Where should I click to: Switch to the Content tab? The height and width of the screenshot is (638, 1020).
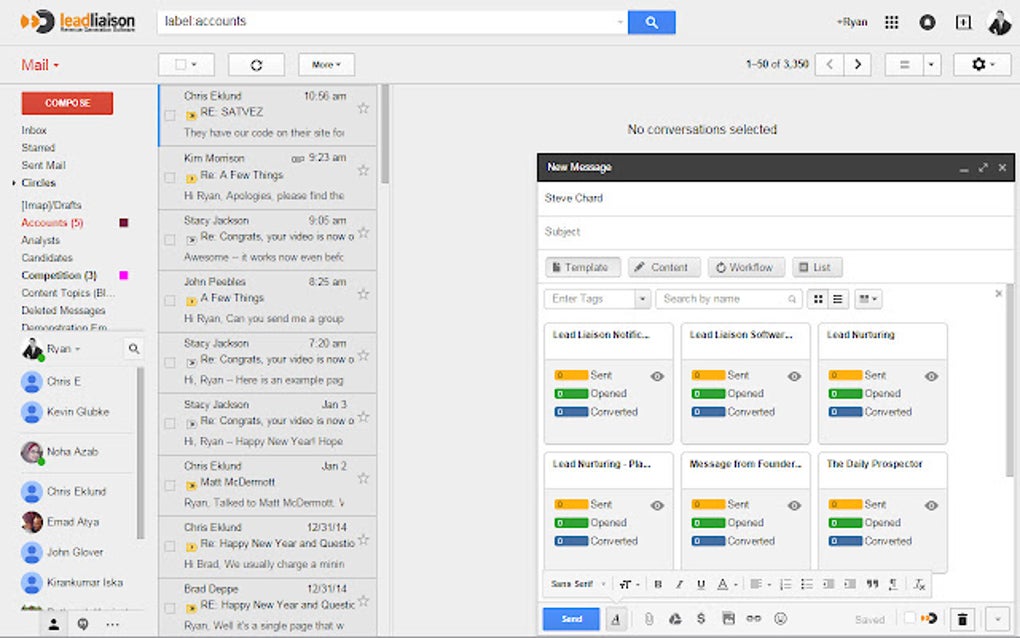[663, 267]
